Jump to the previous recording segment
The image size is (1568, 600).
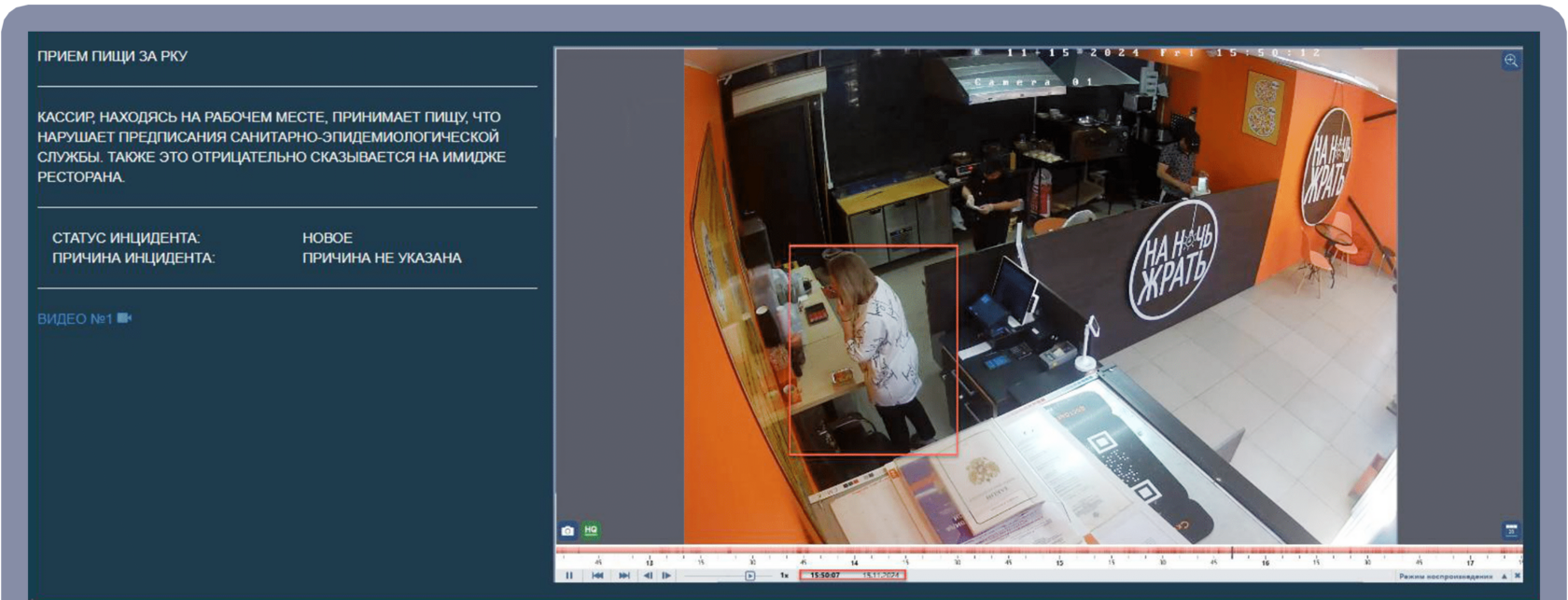[597, 575]
